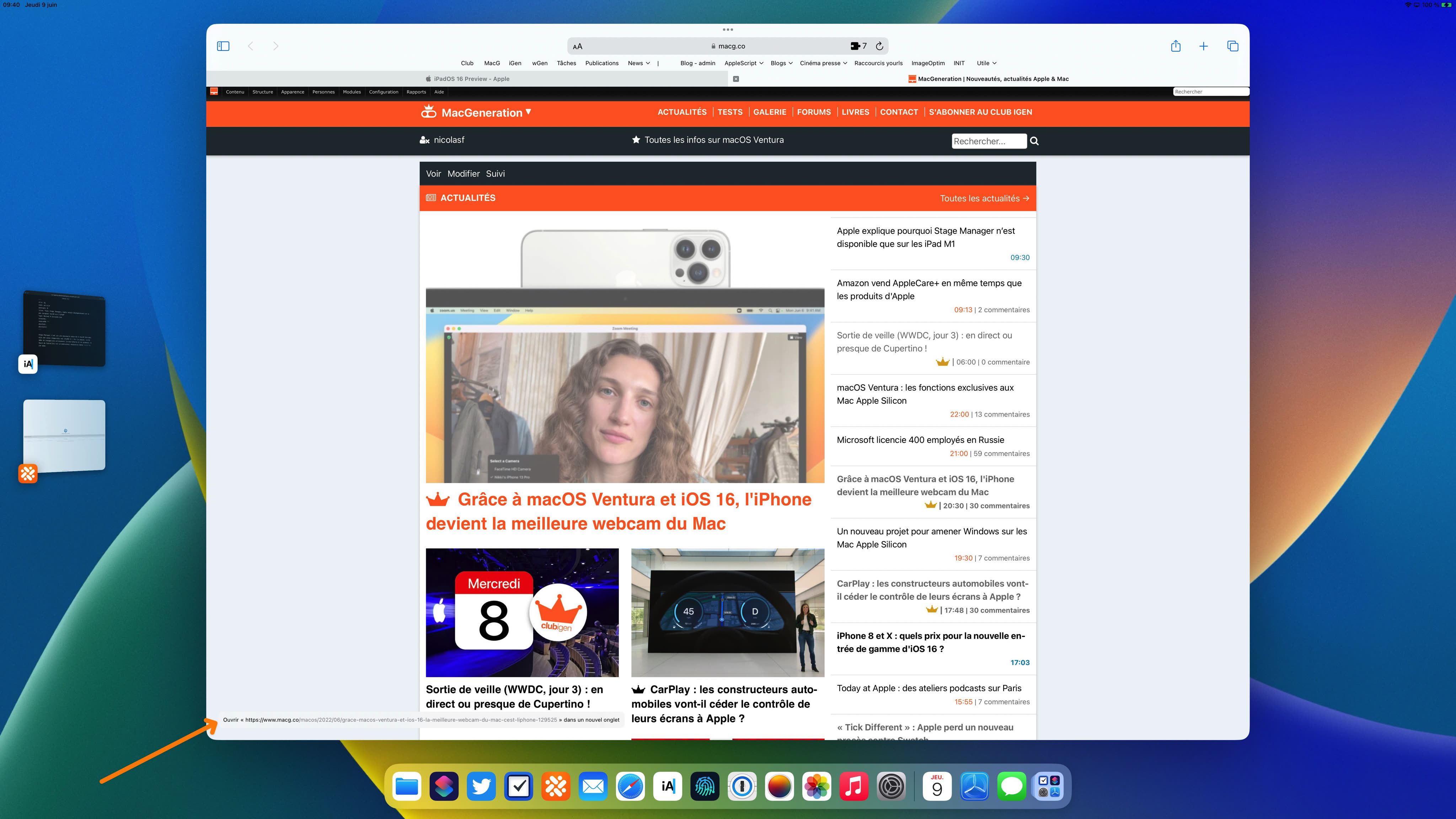Image resolution: width=1456 pixels, height=819 pixels.
Task: Open the extensions icon showing 7
Action: coord(858,46)
